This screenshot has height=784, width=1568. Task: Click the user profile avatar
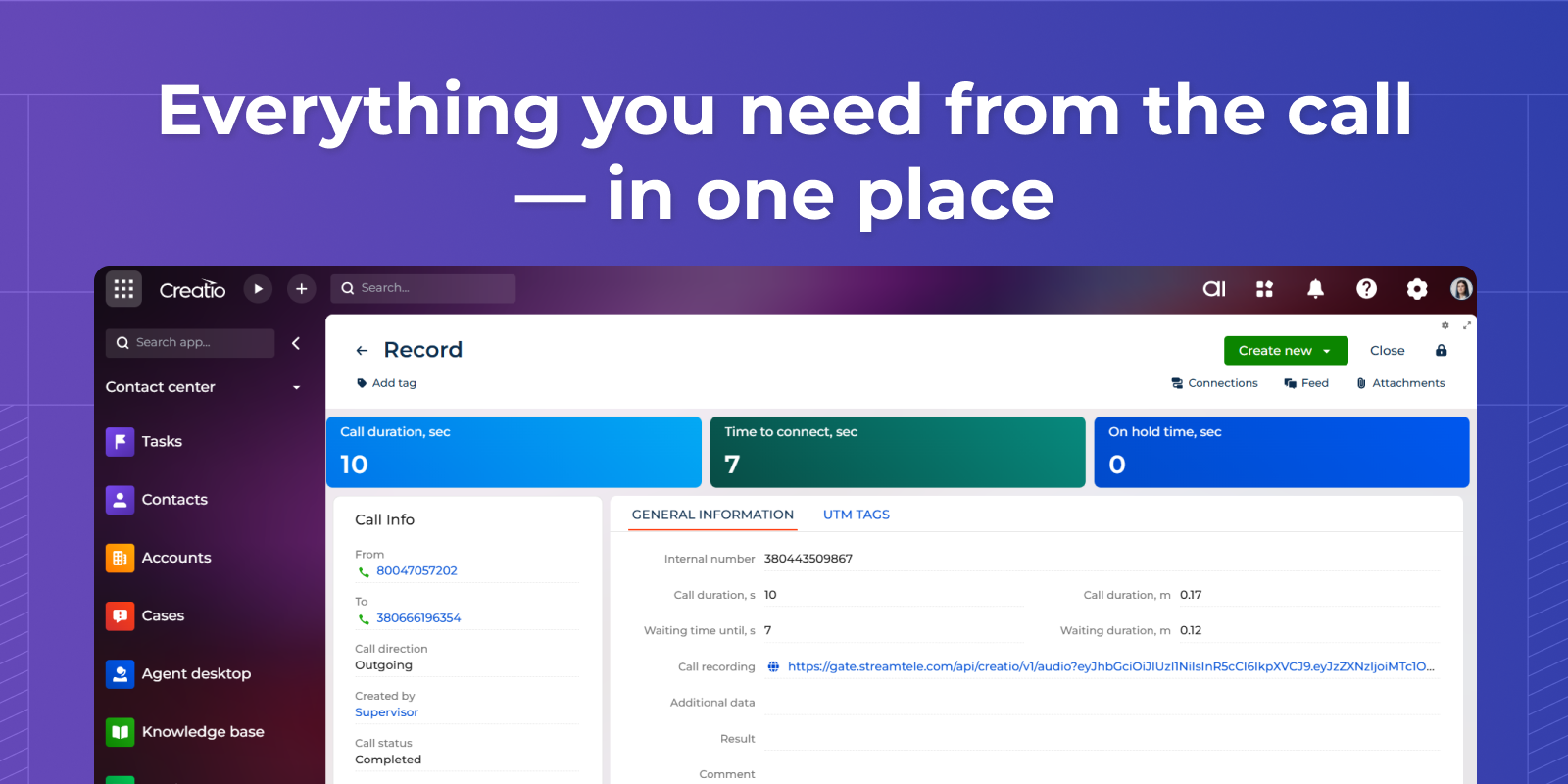coord(1460,289)
